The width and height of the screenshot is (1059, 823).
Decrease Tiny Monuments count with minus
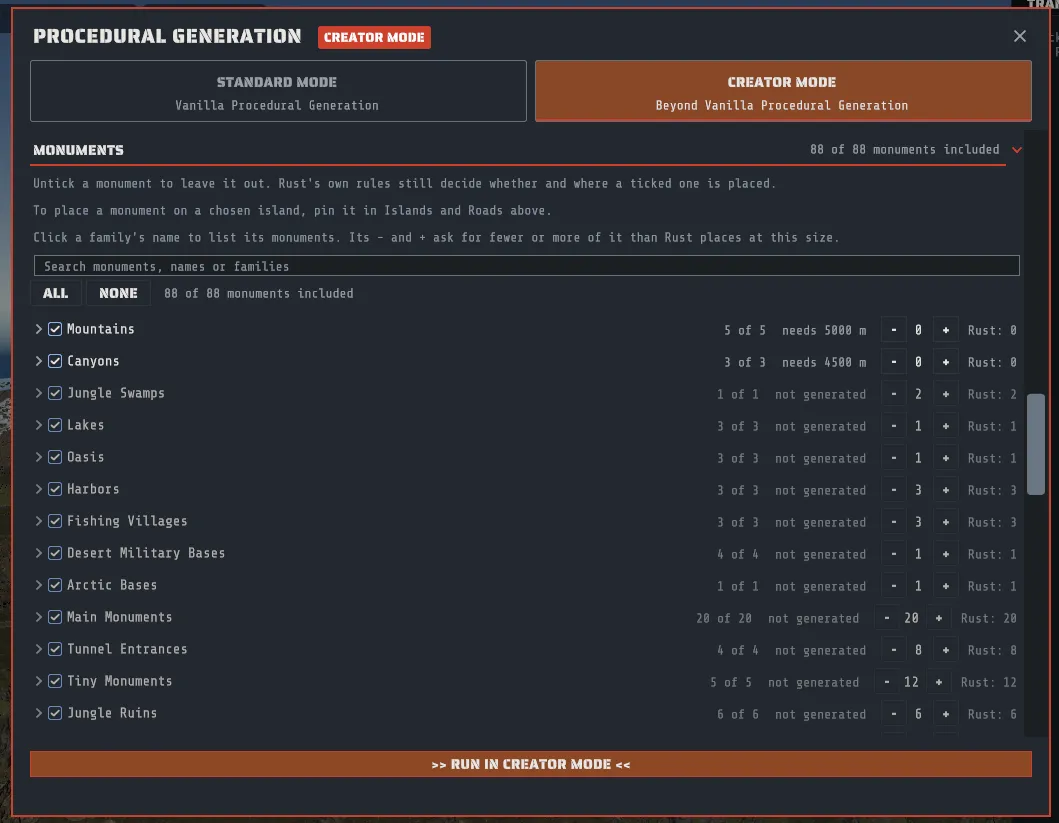click(x=887, y=682)
